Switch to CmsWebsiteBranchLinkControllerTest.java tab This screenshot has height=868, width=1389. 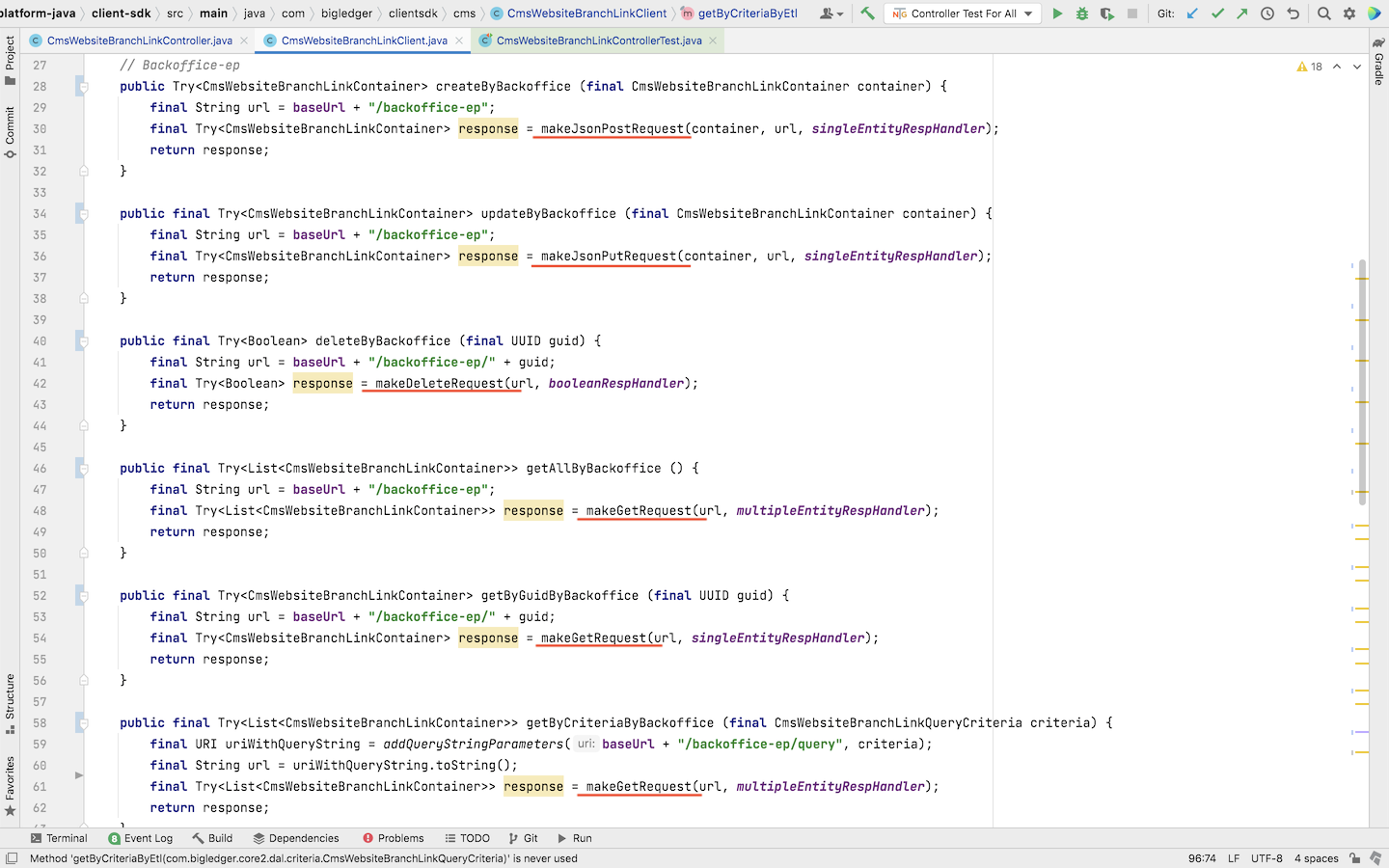pyautogui.click(x=598, y=41)
